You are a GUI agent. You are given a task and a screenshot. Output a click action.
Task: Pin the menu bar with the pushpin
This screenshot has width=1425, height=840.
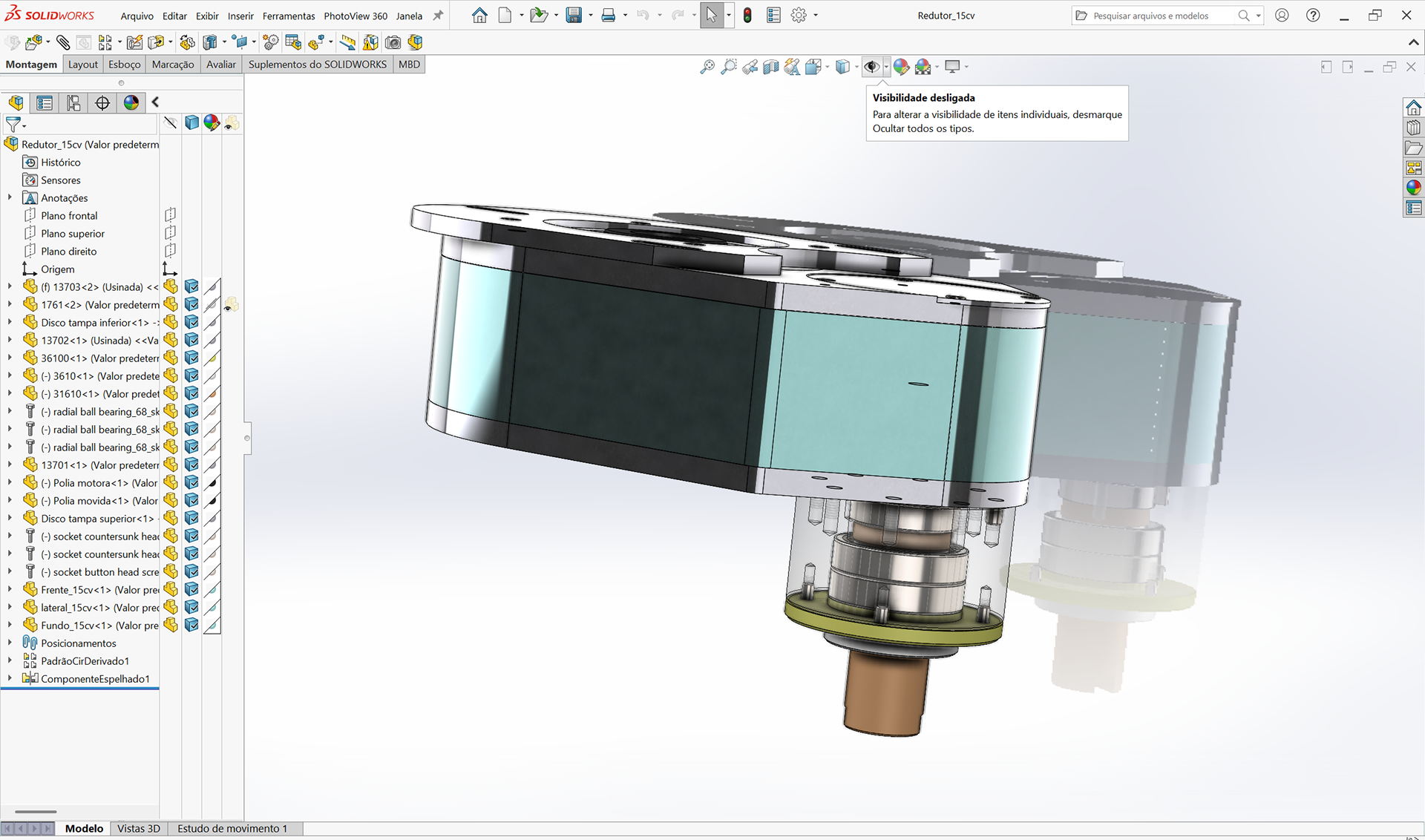[x=438, y=16]
